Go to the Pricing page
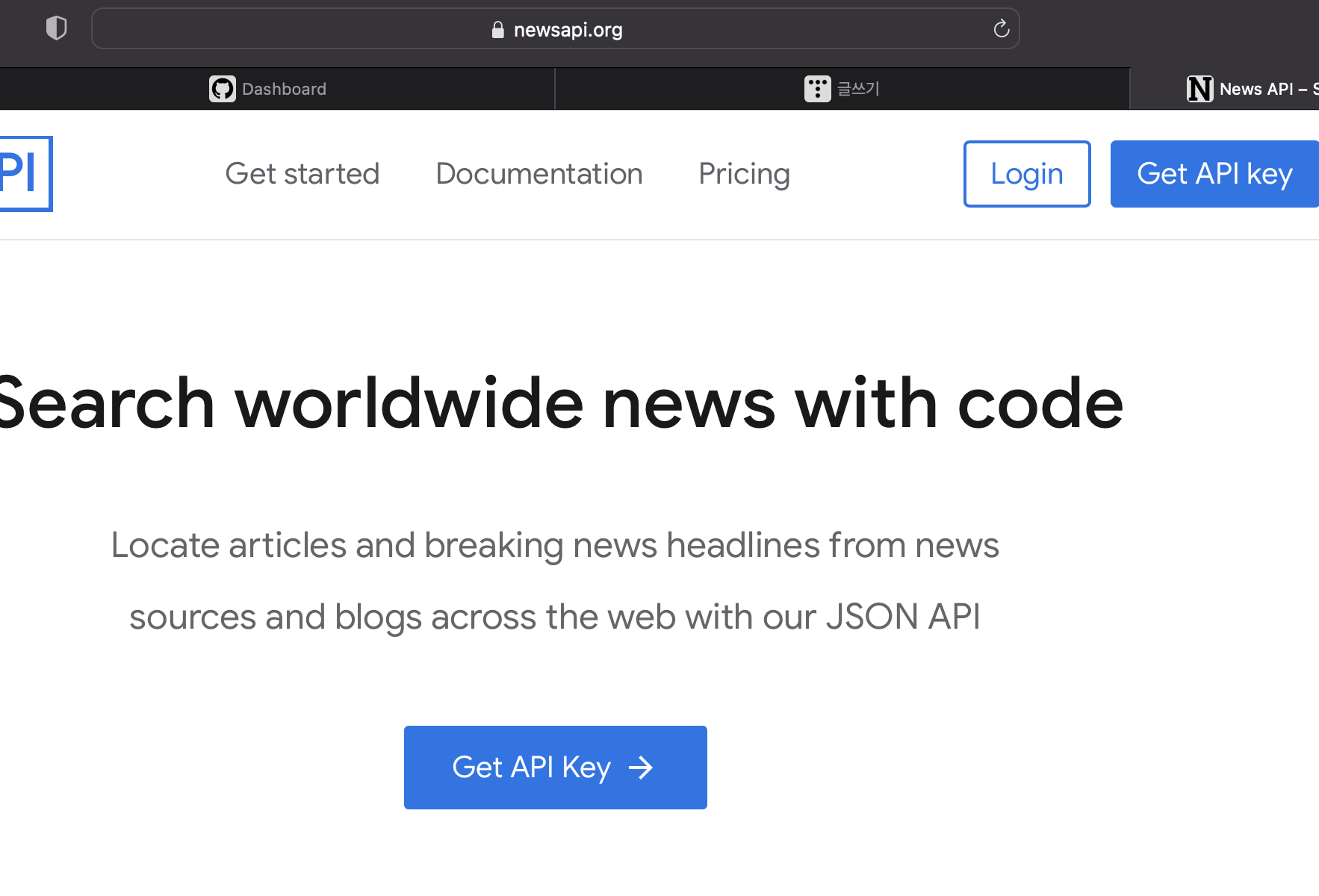Image resolution: width=1319 pixels, height=896 pixels. pos(745,174)
